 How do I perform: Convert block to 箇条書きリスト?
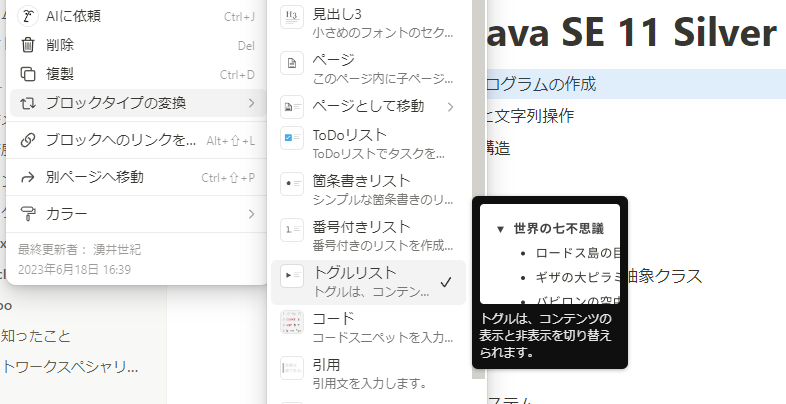[368, 190]
